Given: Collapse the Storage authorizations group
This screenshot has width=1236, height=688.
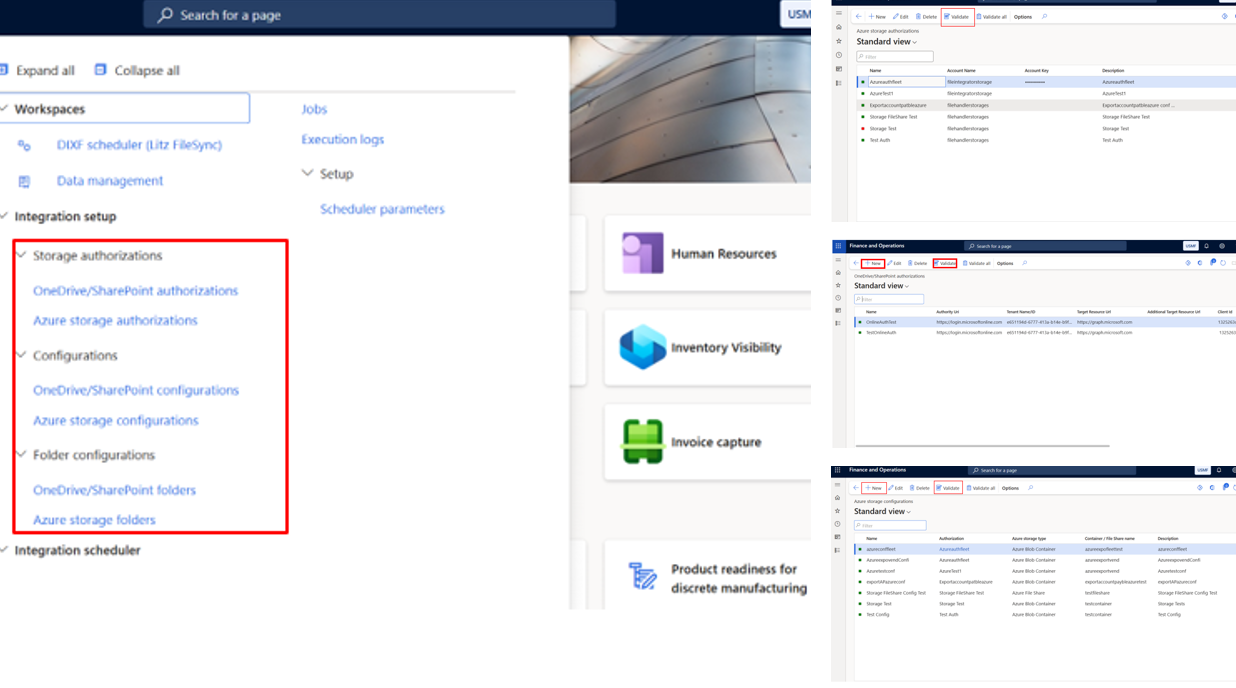Looking at the screenshot, I should tap(22, 255).
